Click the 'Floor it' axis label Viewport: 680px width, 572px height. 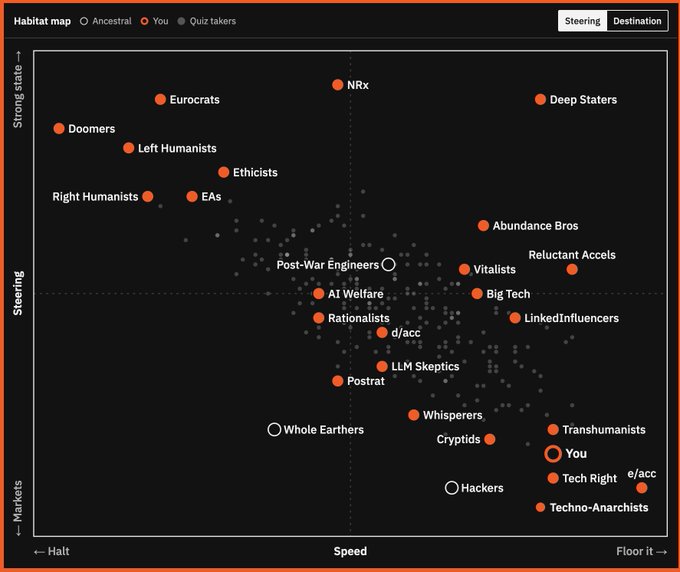(x=641, y=551)
